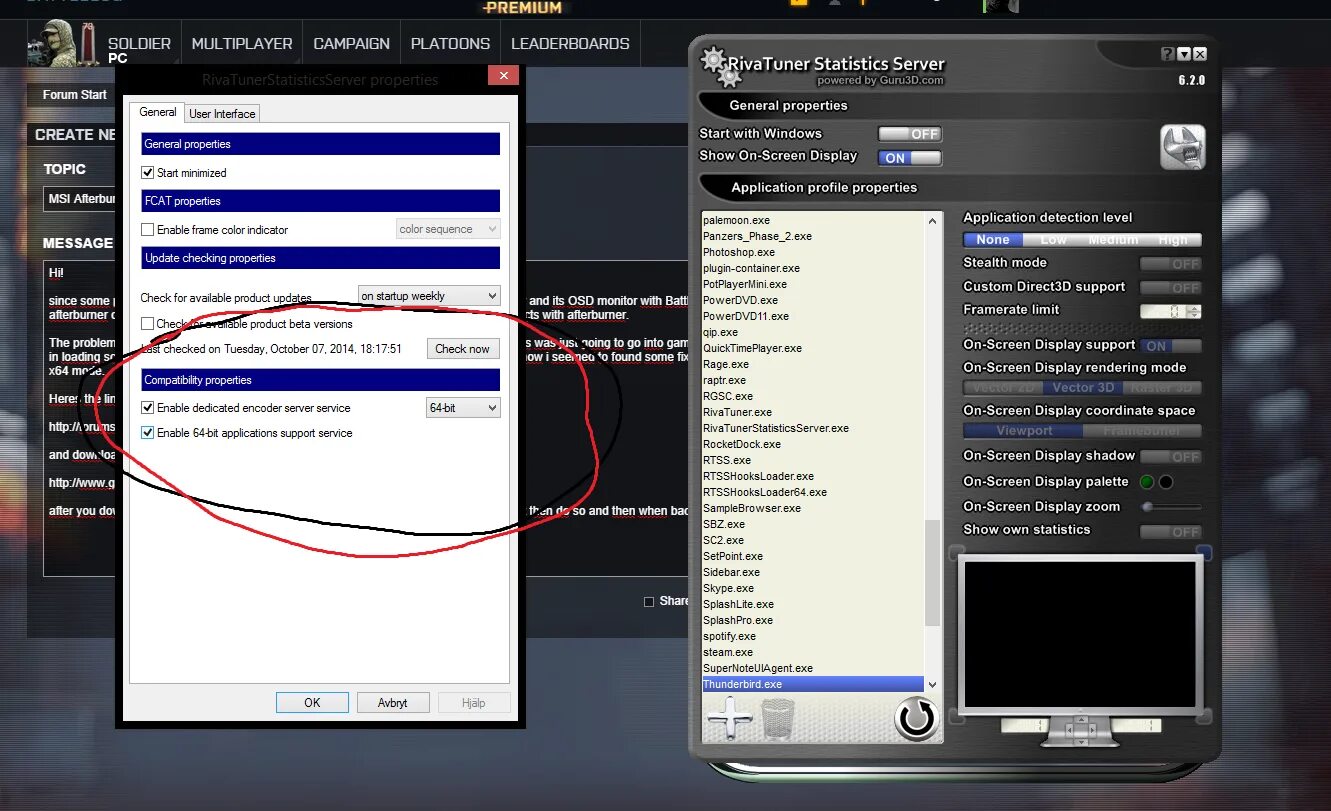Click the application list scroll-up arrow
This screenshot has height=811, width=1331.
933,220
